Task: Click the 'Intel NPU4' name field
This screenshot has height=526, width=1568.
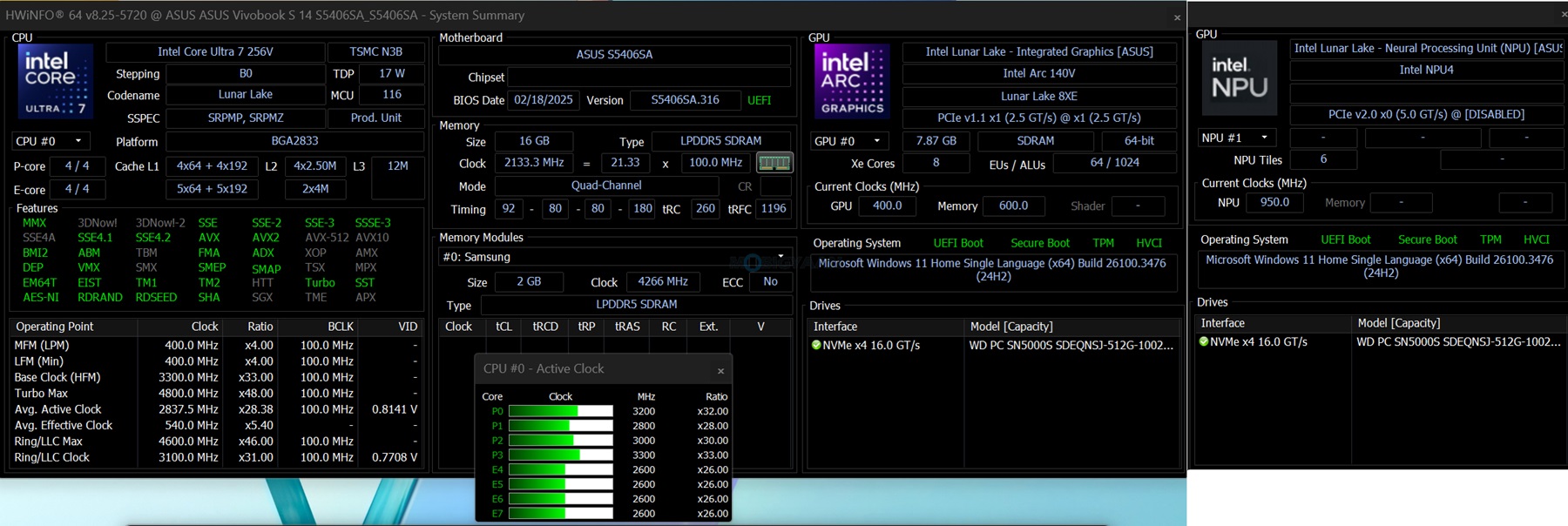Action: 1427,70
